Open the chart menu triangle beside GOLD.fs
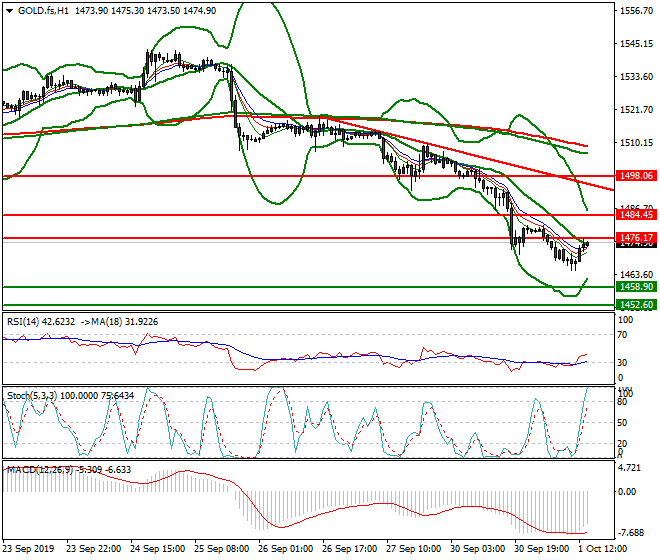Image resolution: width=660 pixels, height=560 pixels. tap(9, 11)
